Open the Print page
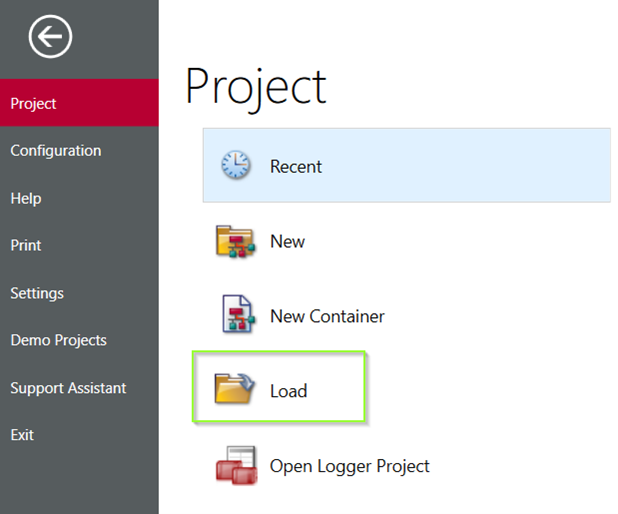Viewport: 618px width, 514px height. coord(26,245)
